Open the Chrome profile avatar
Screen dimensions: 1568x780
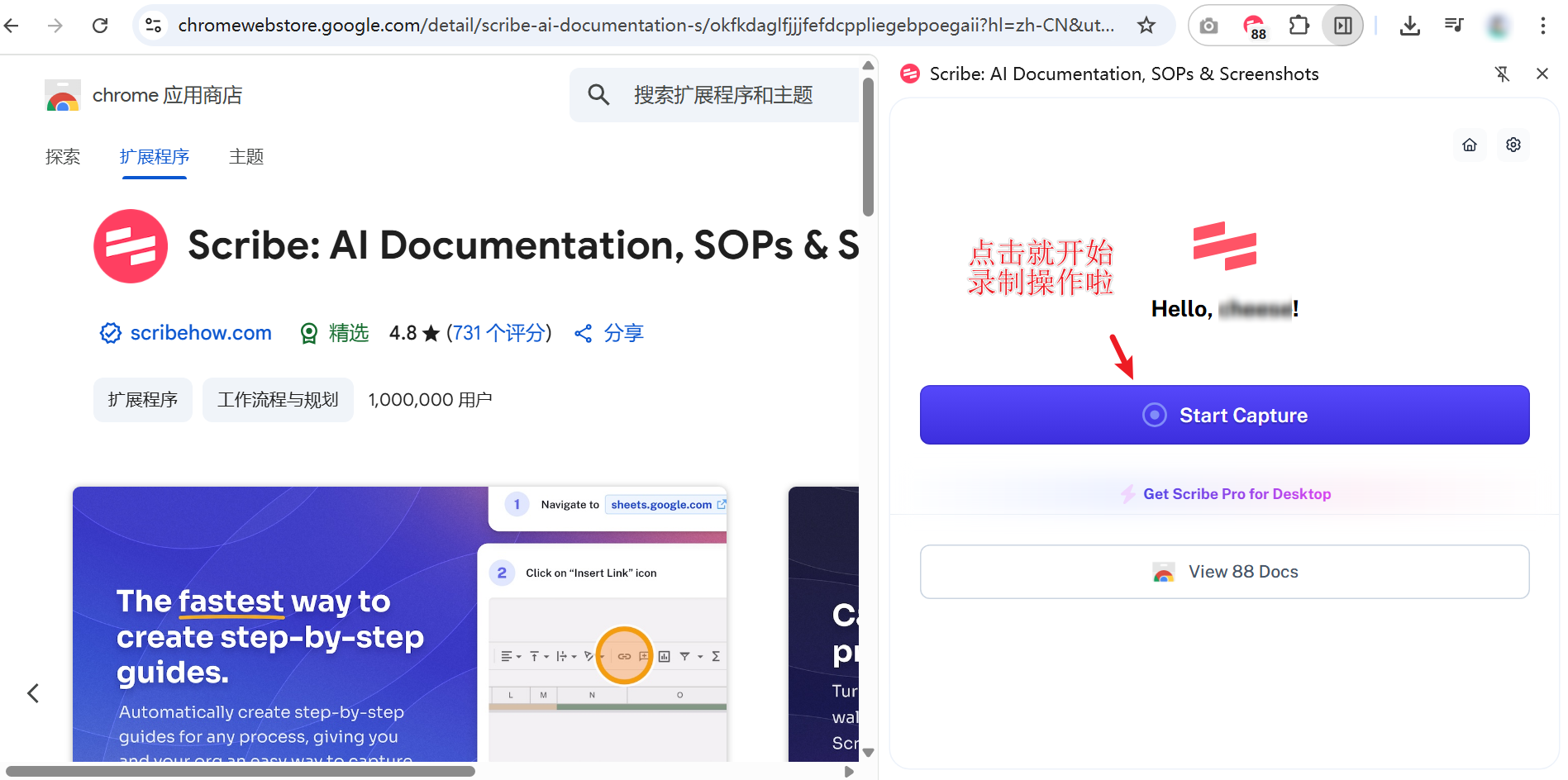click(1499, 26)
